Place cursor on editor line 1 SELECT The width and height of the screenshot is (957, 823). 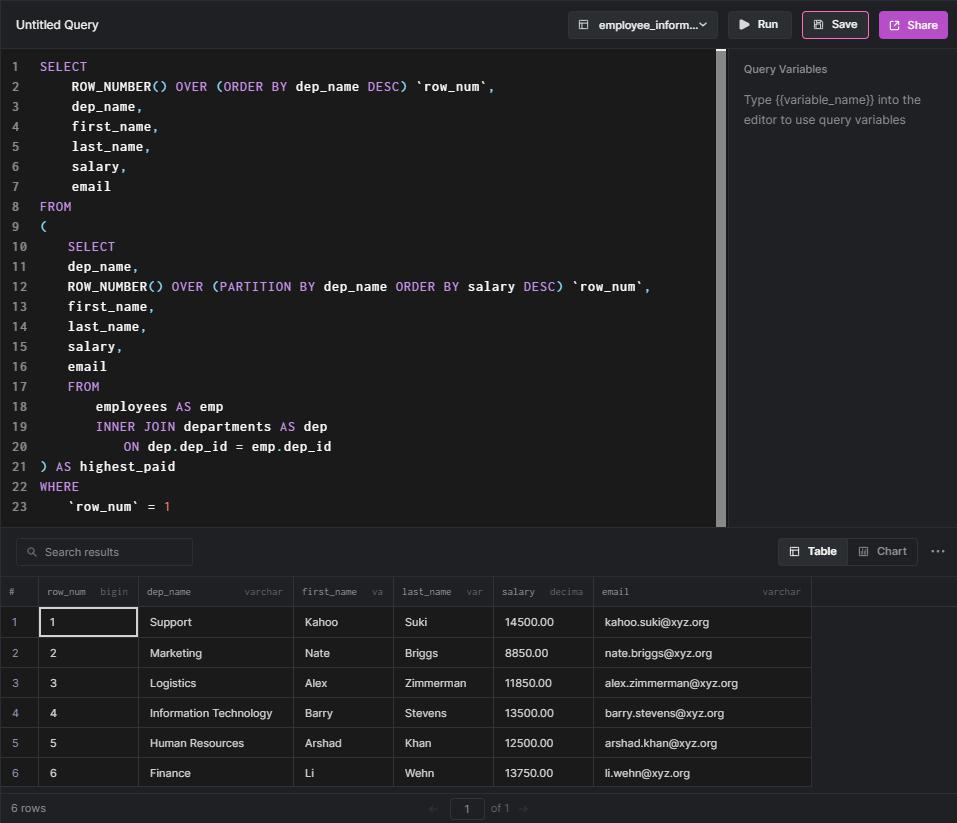(x=63, y=67)
